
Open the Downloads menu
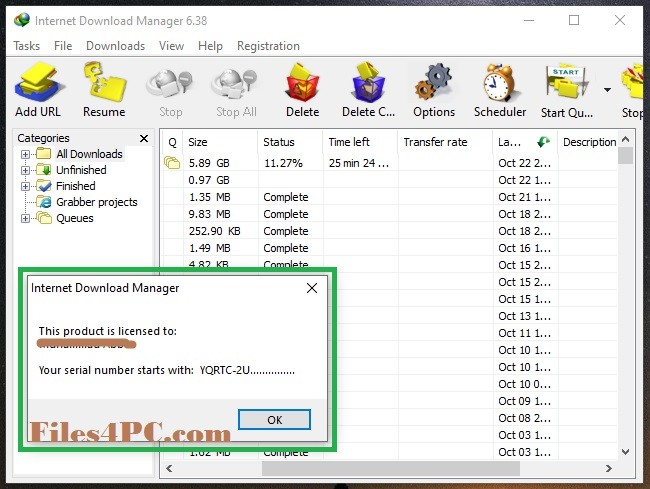(116, 46)
